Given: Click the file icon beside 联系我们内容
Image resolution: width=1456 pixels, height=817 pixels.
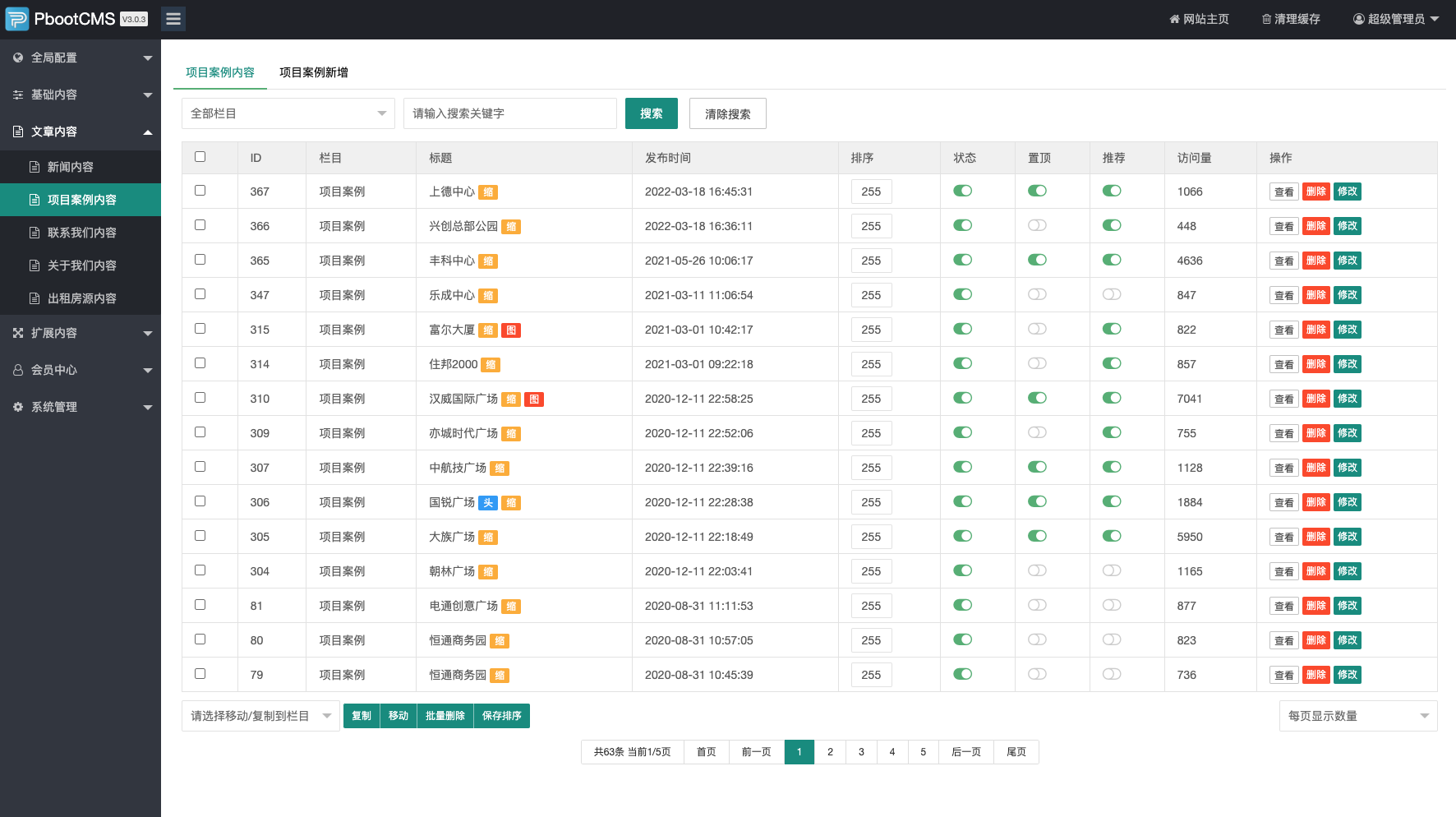Looking at the screenshot, I should pyautogui.click(x=35, y=233).
